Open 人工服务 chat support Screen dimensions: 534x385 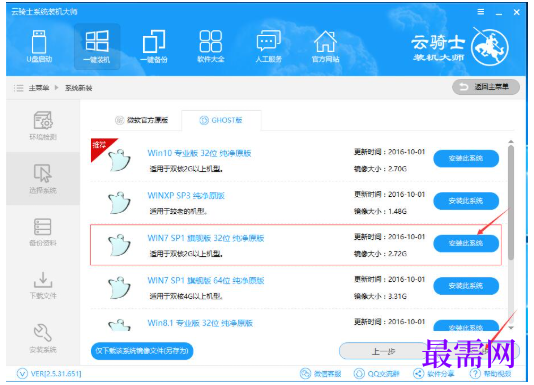(x=269, y=47)
